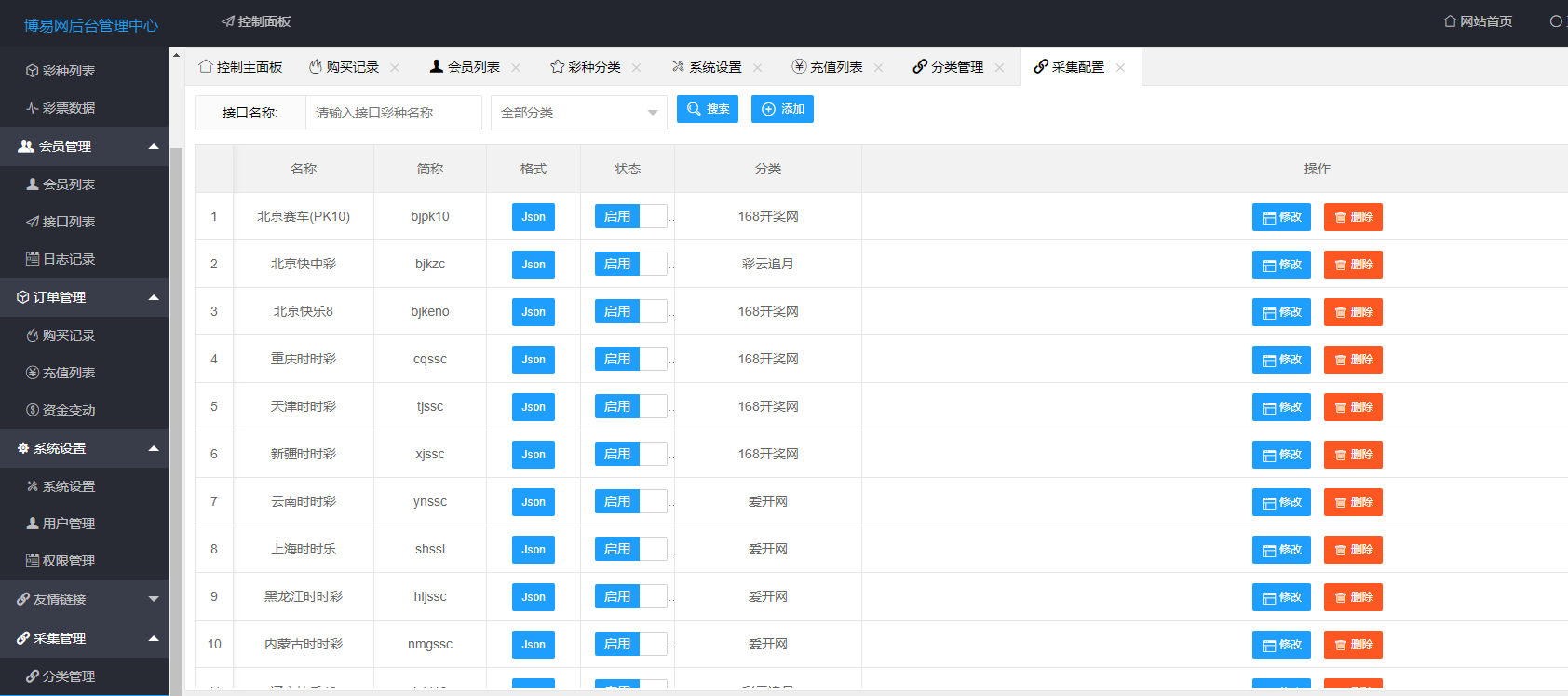This screenshot has width=1568, height=696.
Task: Click the 搜索 button
Action: tap(708, 109)
